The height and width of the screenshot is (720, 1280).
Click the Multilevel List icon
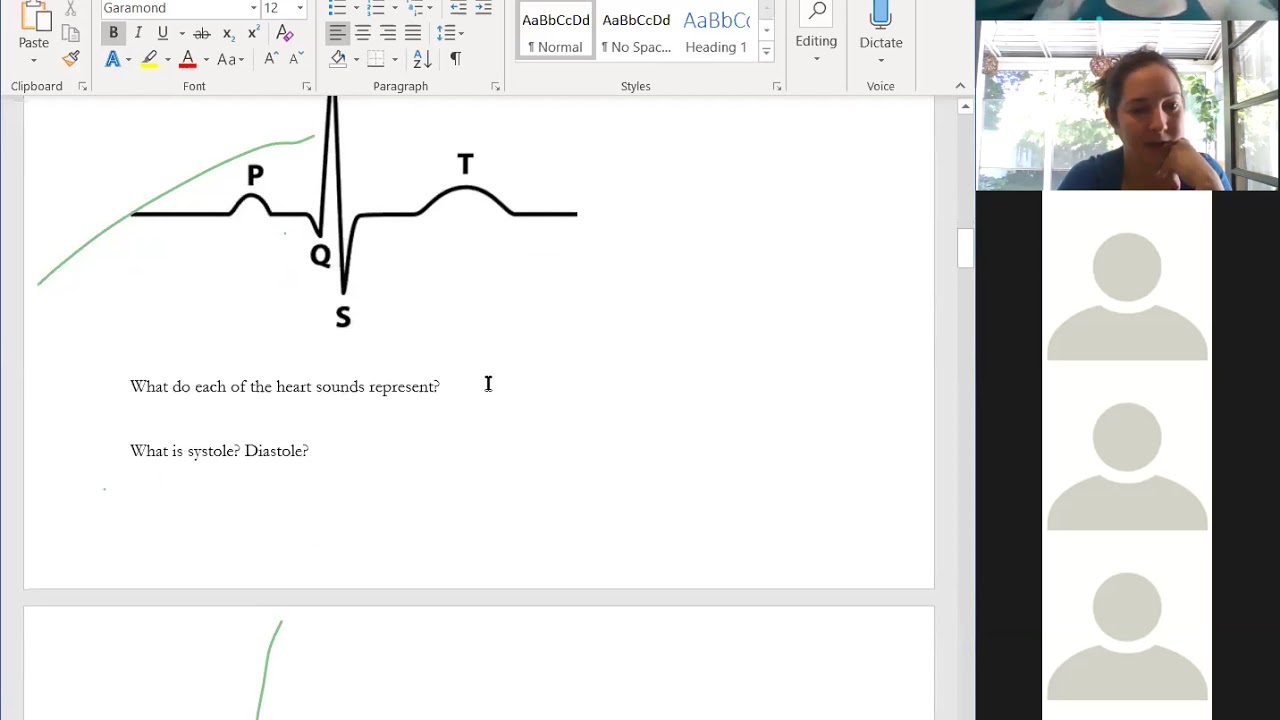(x=416, y=8)
